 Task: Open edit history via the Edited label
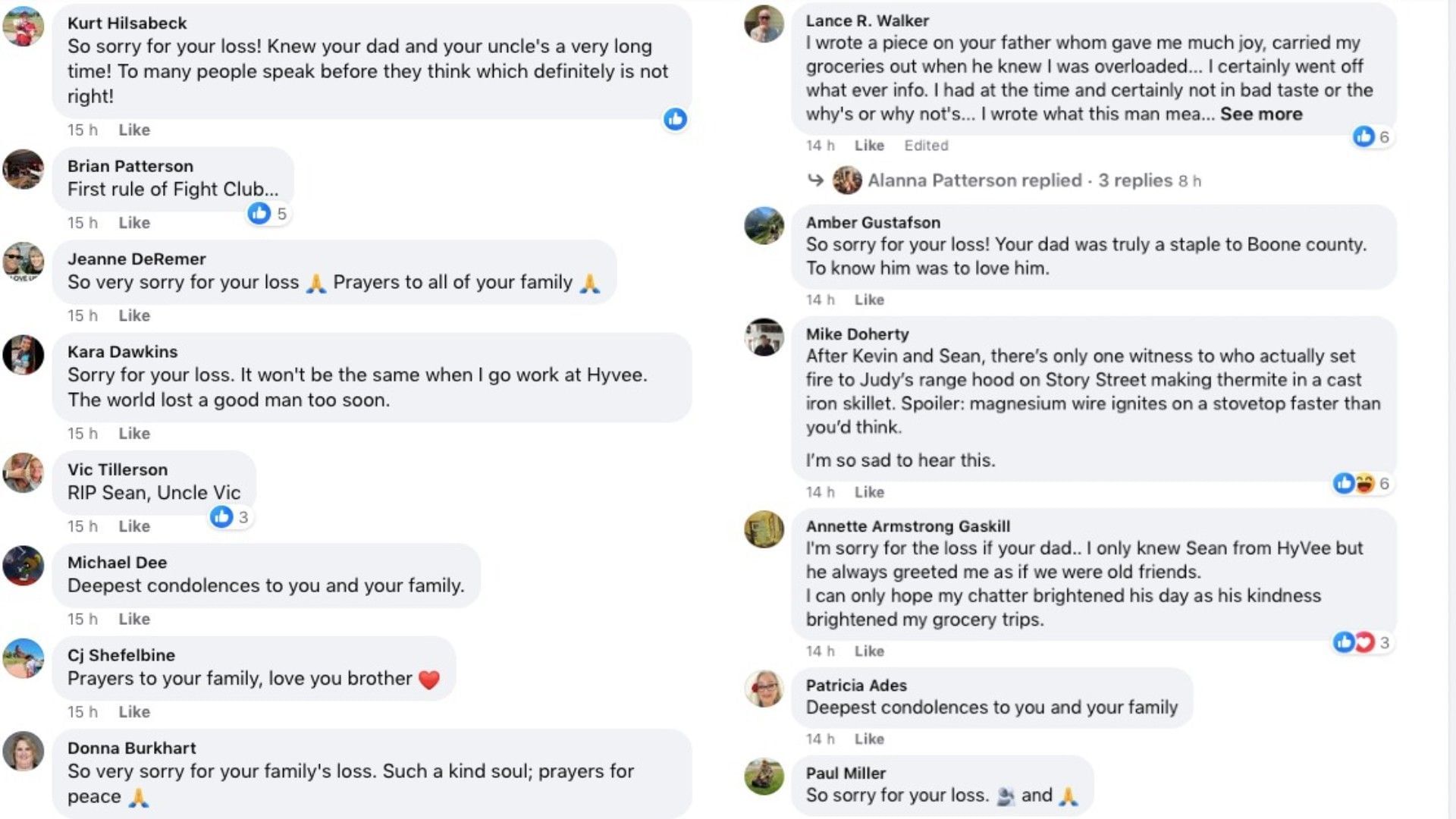pyautogui.click(x=926, y=146)
